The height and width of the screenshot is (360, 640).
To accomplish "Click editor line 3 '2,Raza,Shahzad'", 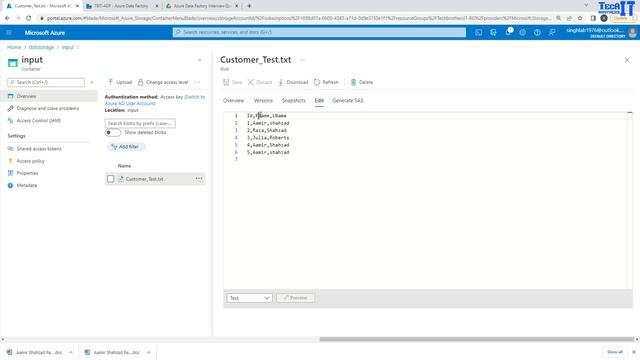I will click(267, 130).
